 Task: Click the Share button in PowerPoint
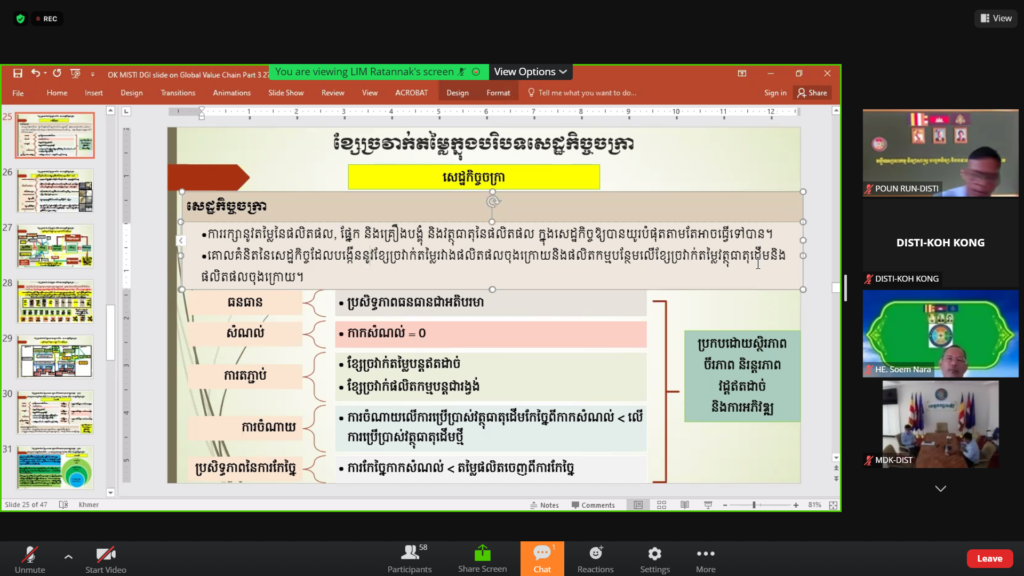[x=812, y=93]
